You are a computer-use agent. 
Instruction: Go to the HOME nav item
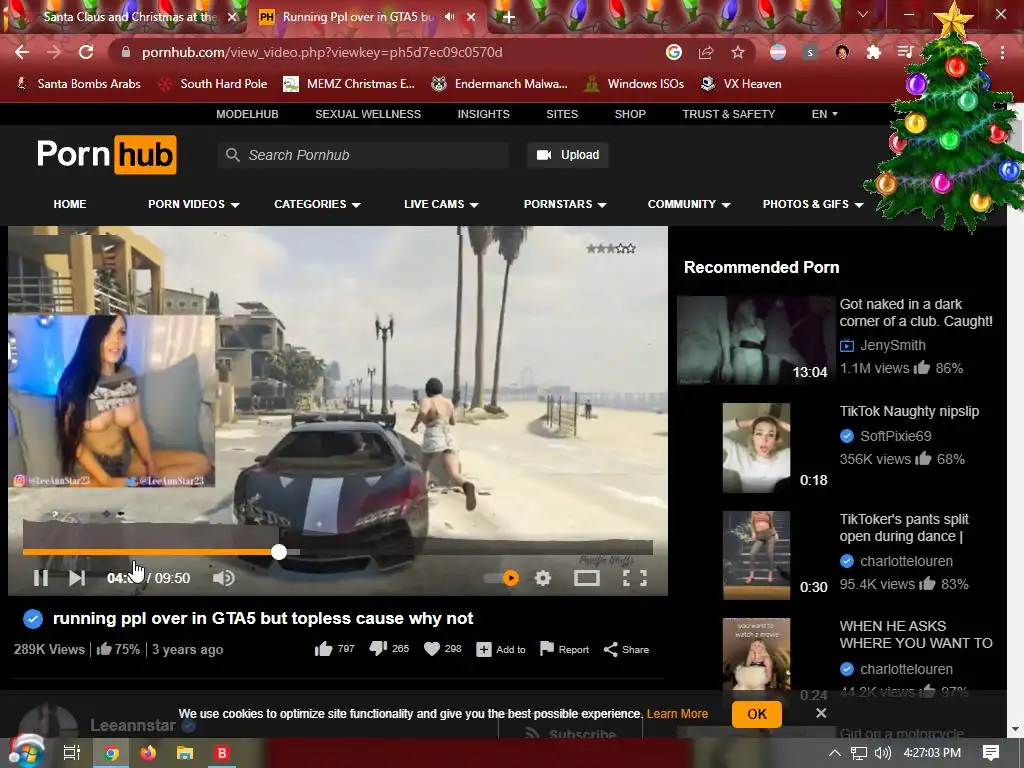click(70, 204)
